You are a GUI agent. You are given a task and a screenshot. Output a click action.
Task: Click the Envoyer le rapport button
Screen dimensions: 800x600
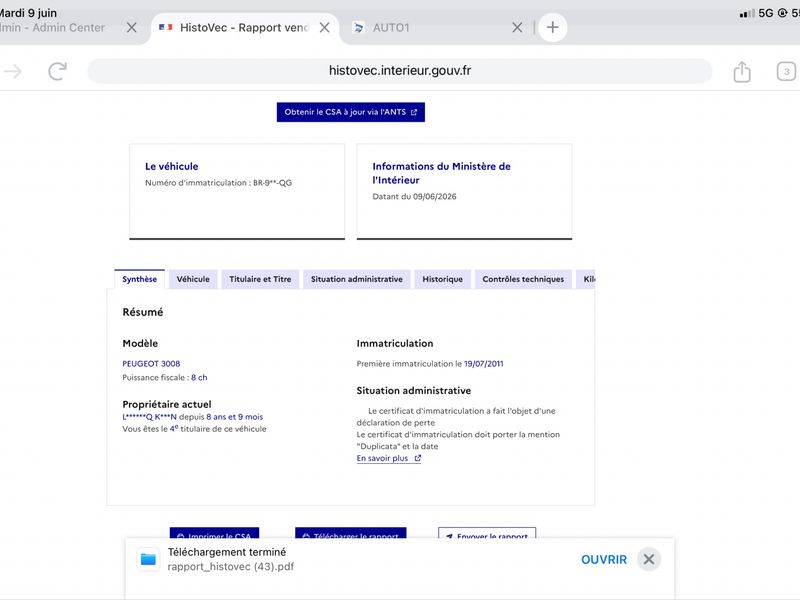[487, 533]
